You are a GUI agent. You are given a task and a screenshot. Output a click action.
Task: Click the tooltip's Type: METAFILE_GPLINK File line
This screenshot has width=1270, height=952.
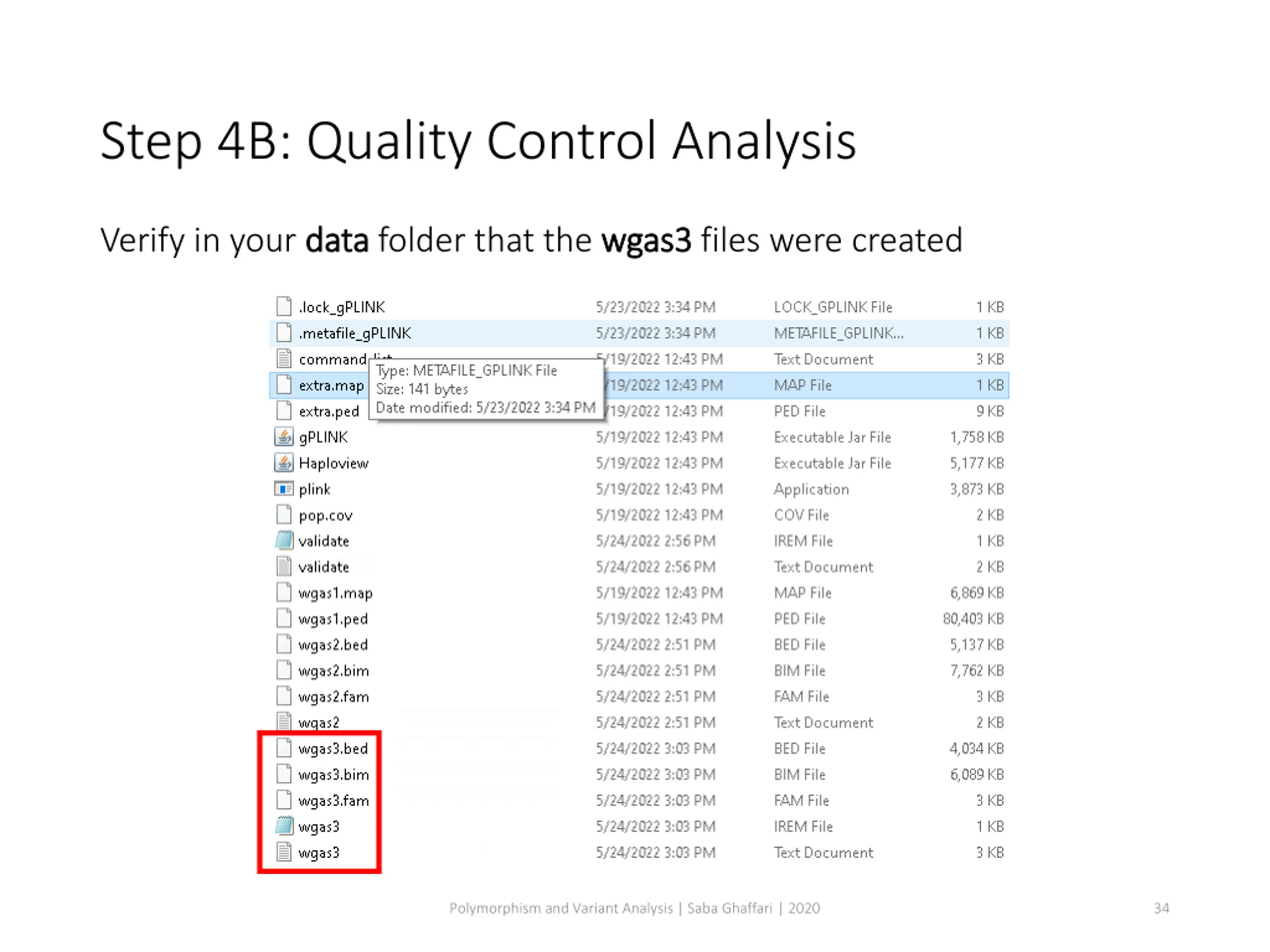tap(466, 370)
